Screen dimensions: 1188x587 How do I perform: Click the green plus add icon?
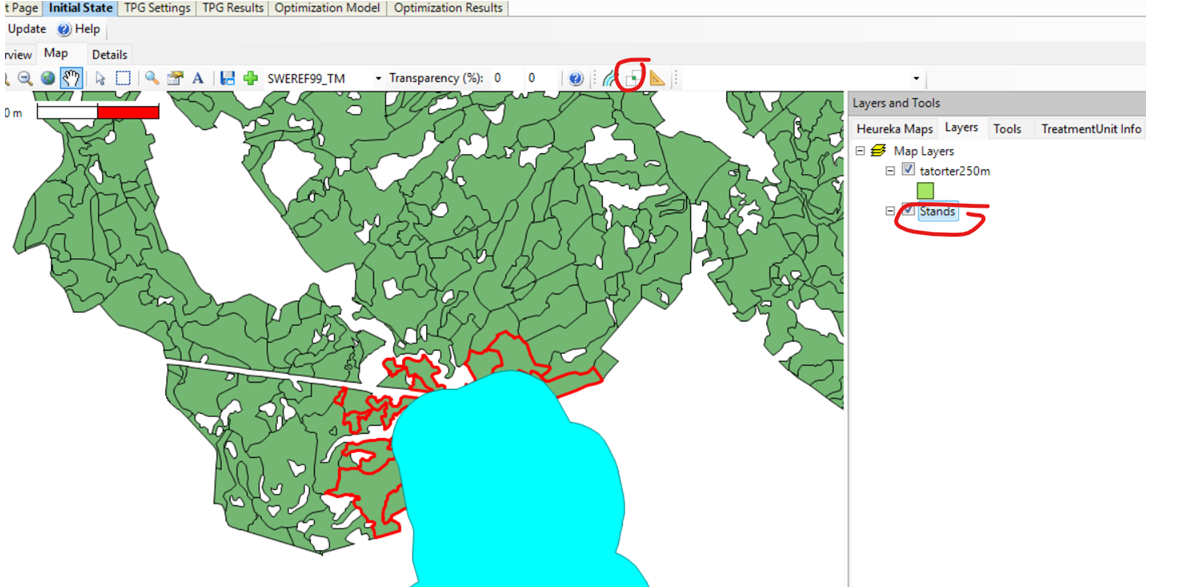(x=250, y=78)
